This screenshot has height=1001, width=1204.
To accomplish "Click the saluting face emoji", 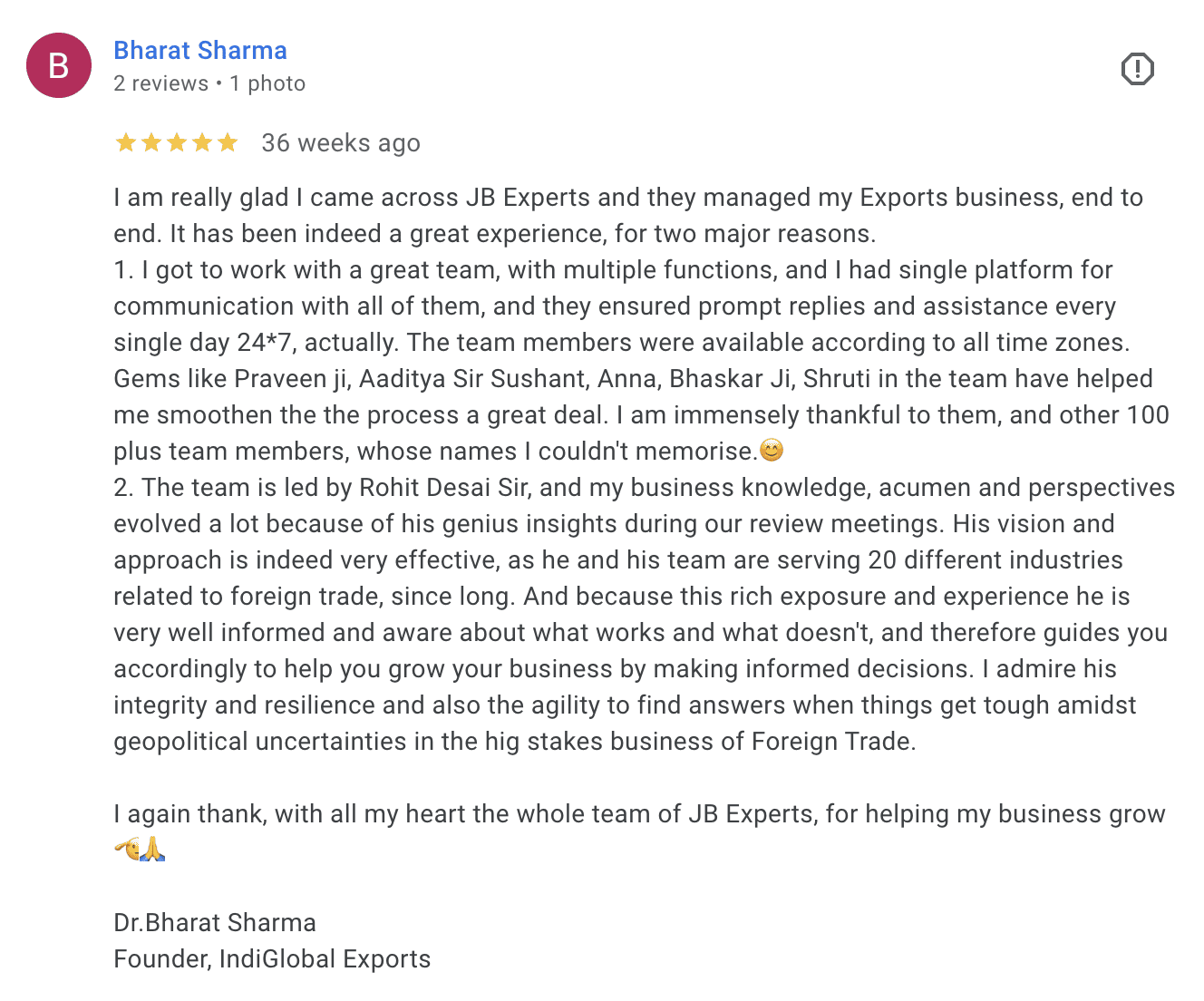I will coord(127,850).
